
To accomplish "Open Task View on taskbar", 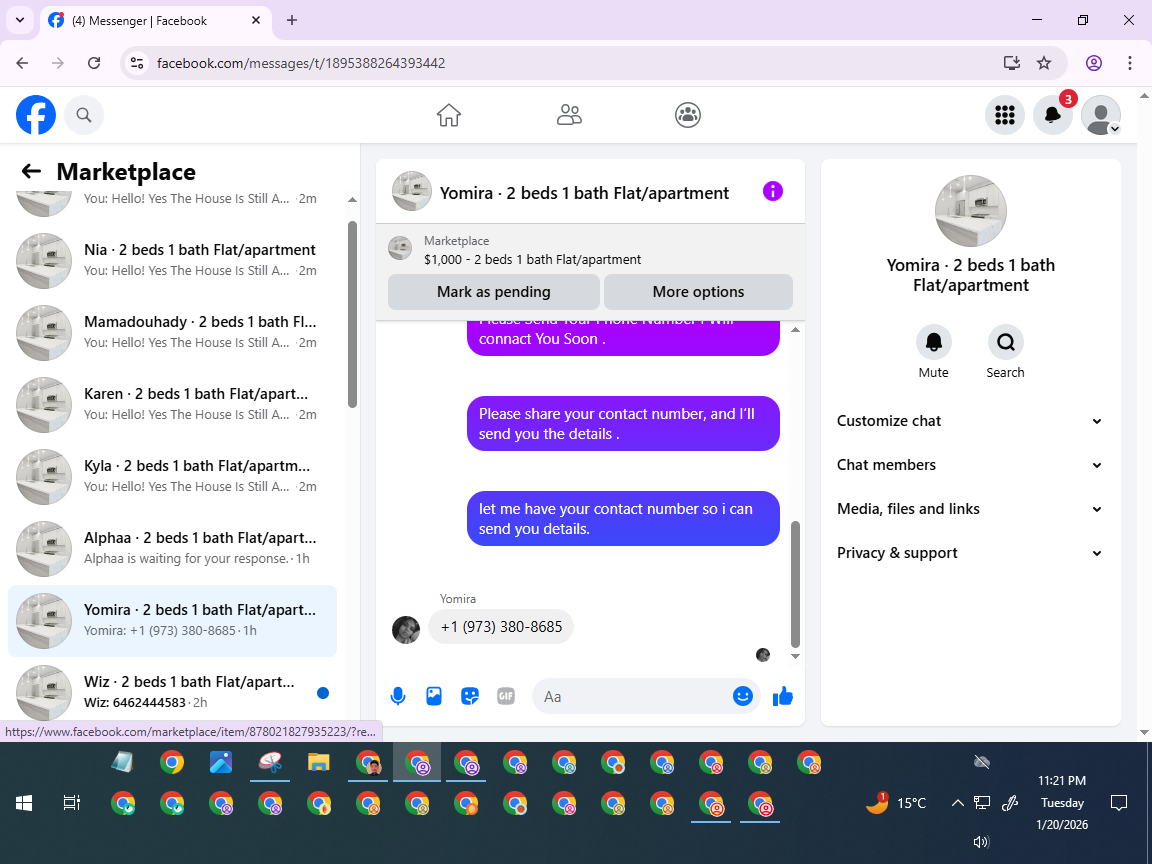I will pyautogui.click(x=71, y=804).
